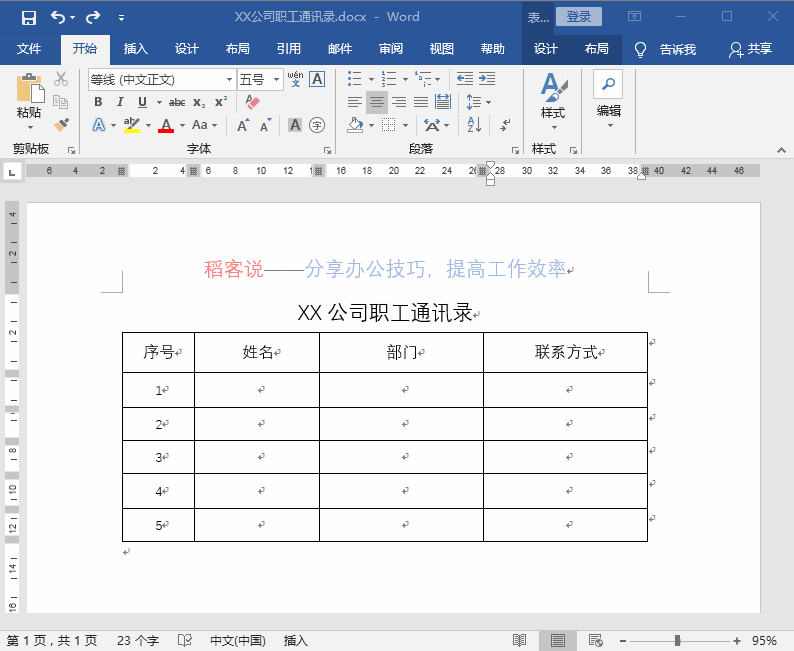The image size is (794, 651).
Task: Click the Cut scissors icon
Action: point(61,79)
